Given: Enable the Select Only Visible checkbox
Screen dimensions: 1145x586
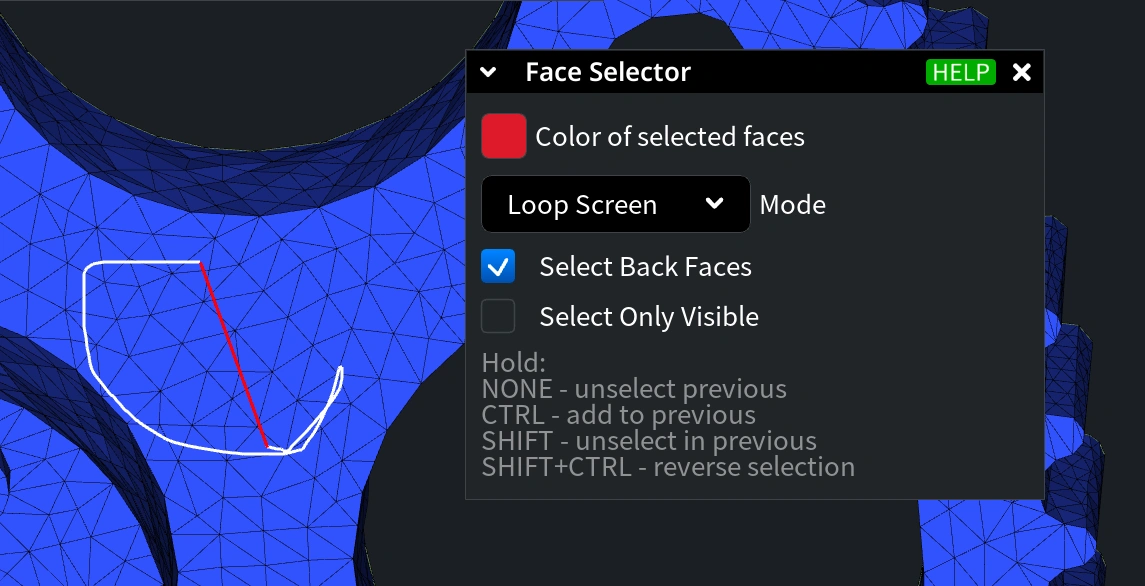Looking at the screenshot, I should point(498,316).
